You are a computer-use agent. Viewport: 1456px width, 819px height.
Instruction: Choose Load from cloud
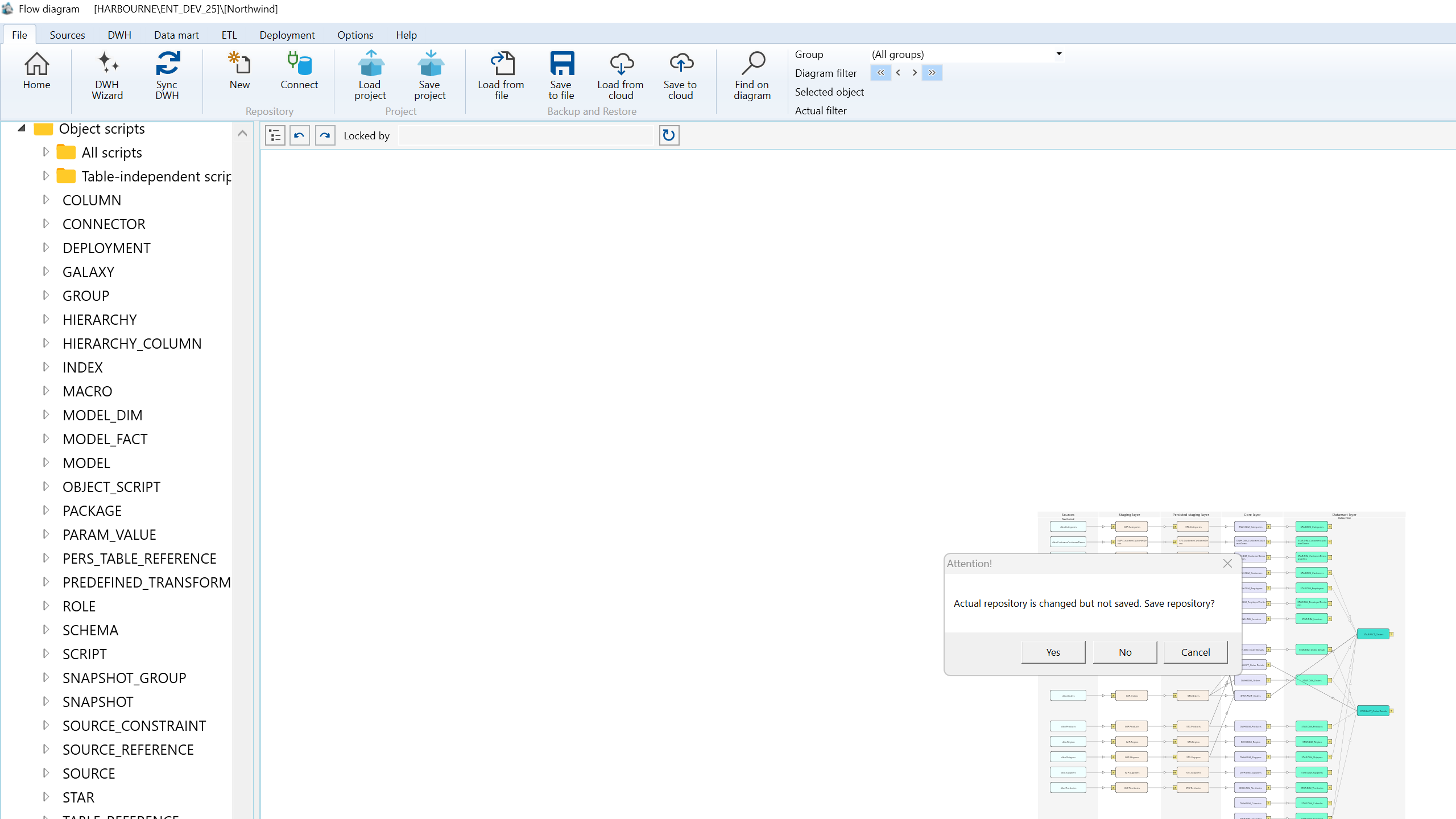coord(621,76)
